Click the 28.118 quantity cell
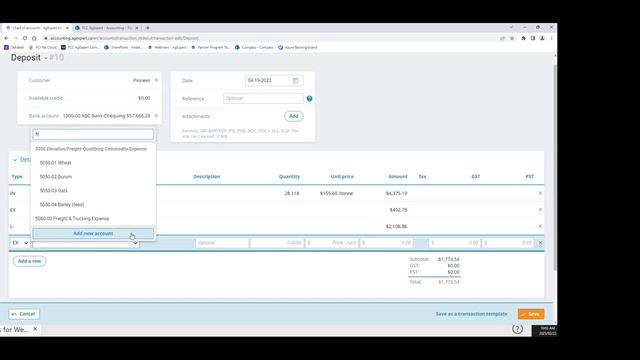Viewport: 640px width, 360px height. click(x=292, y=193)
